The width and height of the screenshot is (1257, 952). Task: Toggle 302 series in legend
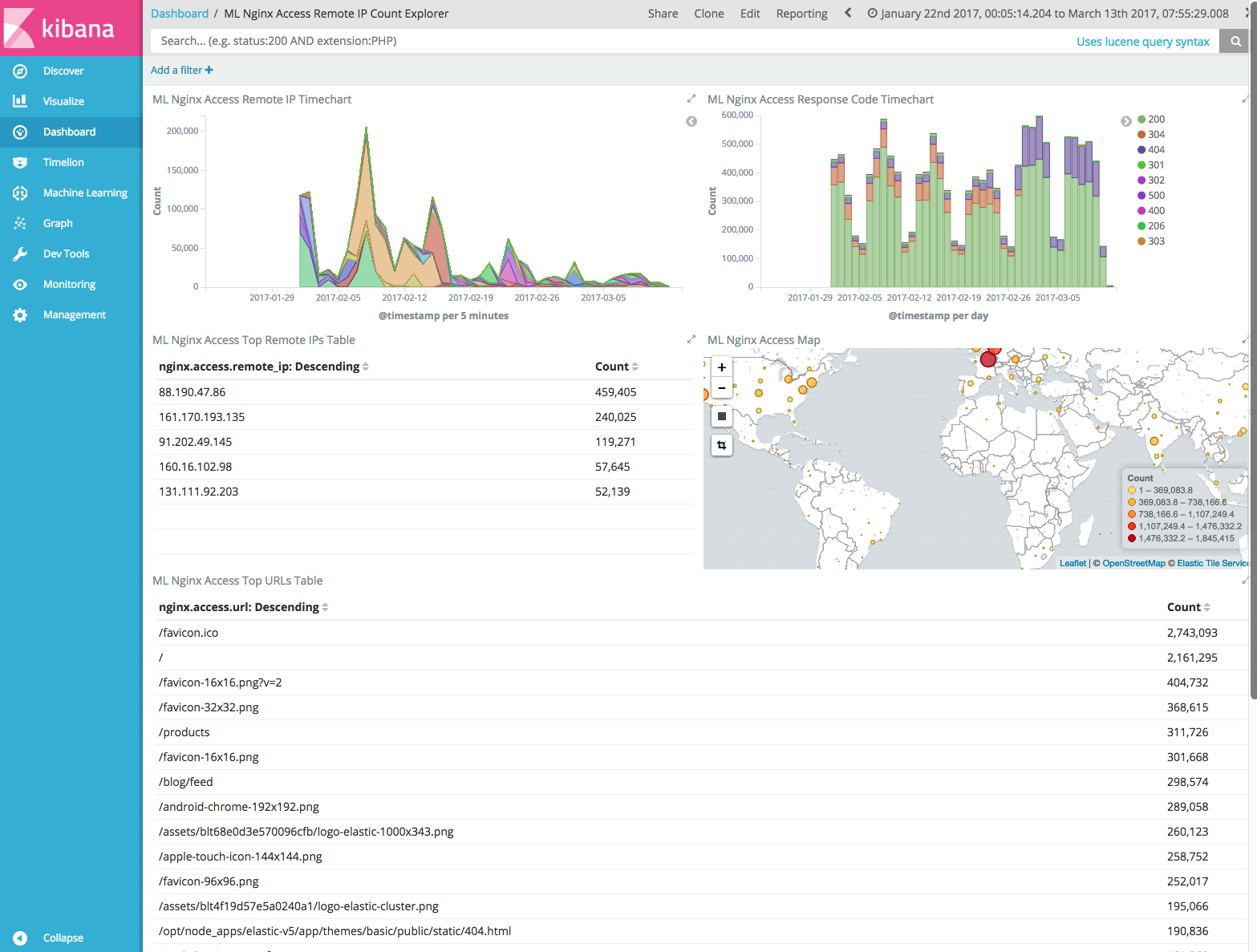[1151, 180]
